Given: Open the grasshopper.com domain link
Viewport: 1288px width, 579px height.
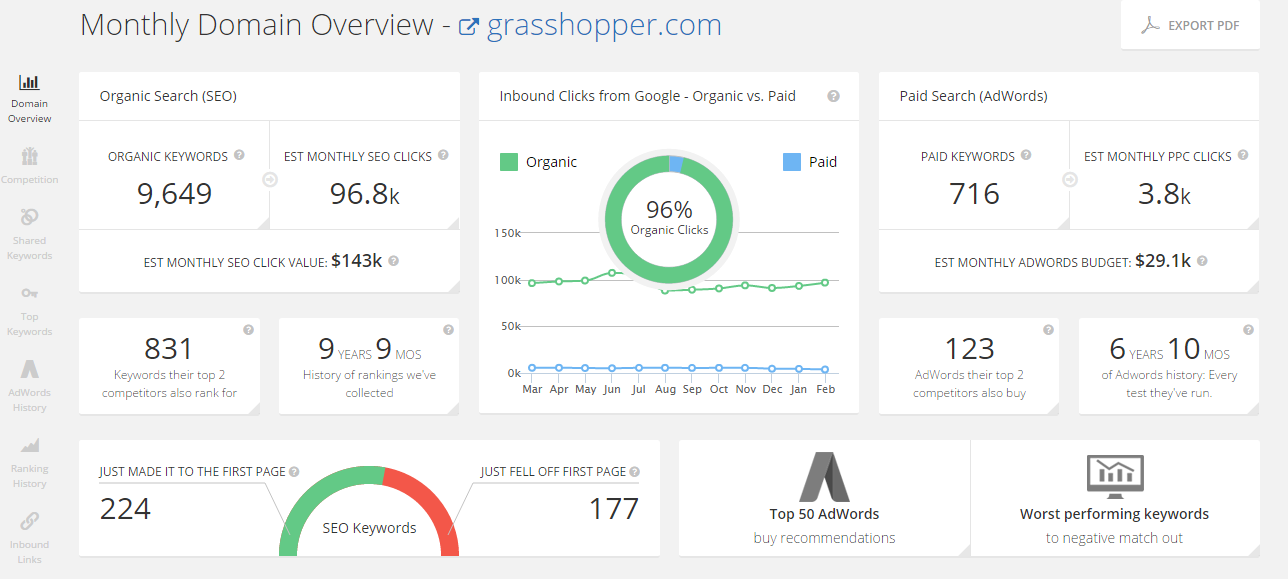Looking at the screenshot, I should pyautogui.click(x=604, y=26).
